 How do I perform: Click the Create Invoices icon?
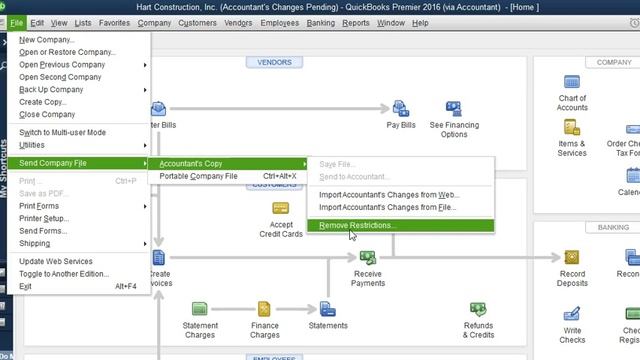(x=159, y=258)
